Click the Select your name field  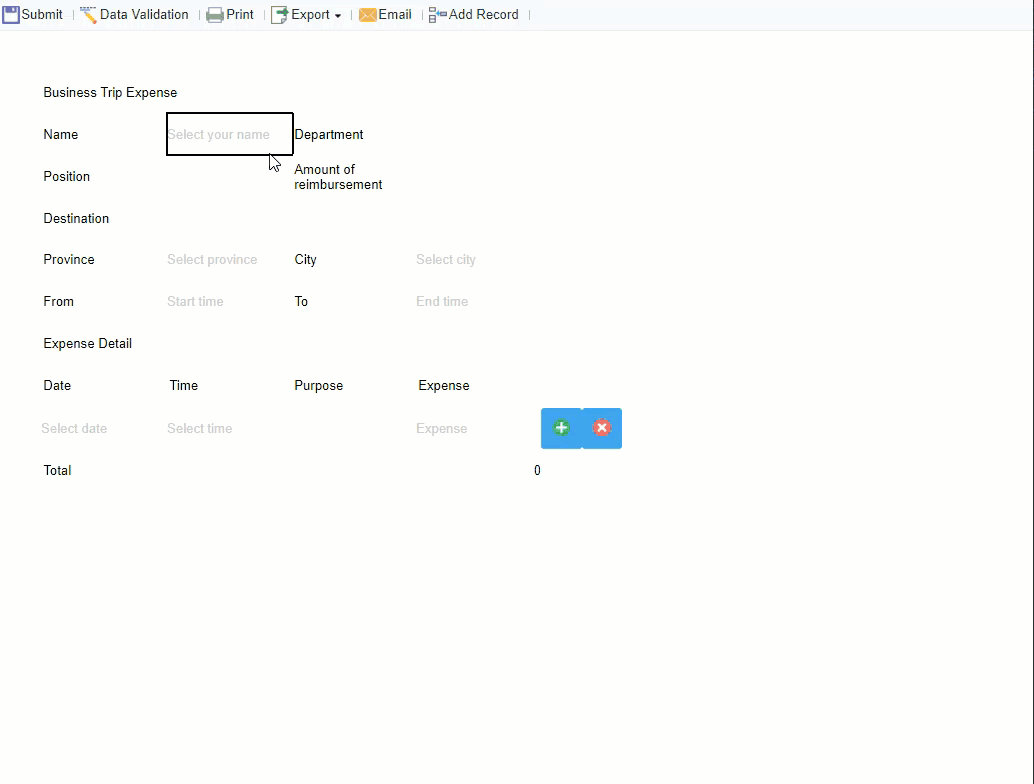229,133
